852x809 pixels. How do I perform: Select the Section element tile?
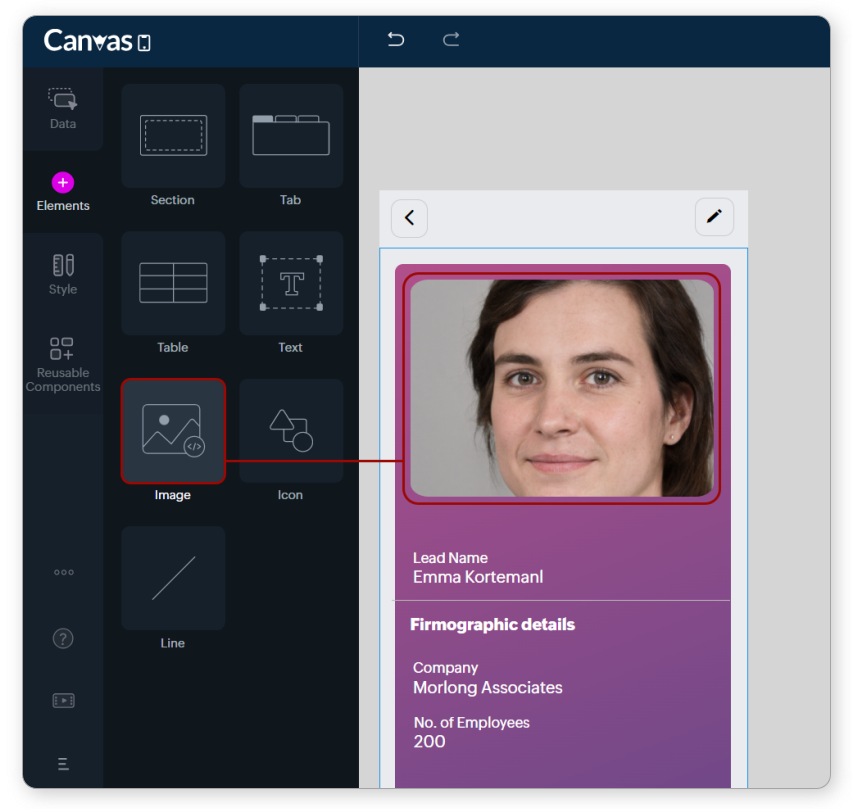coord(173,136)
